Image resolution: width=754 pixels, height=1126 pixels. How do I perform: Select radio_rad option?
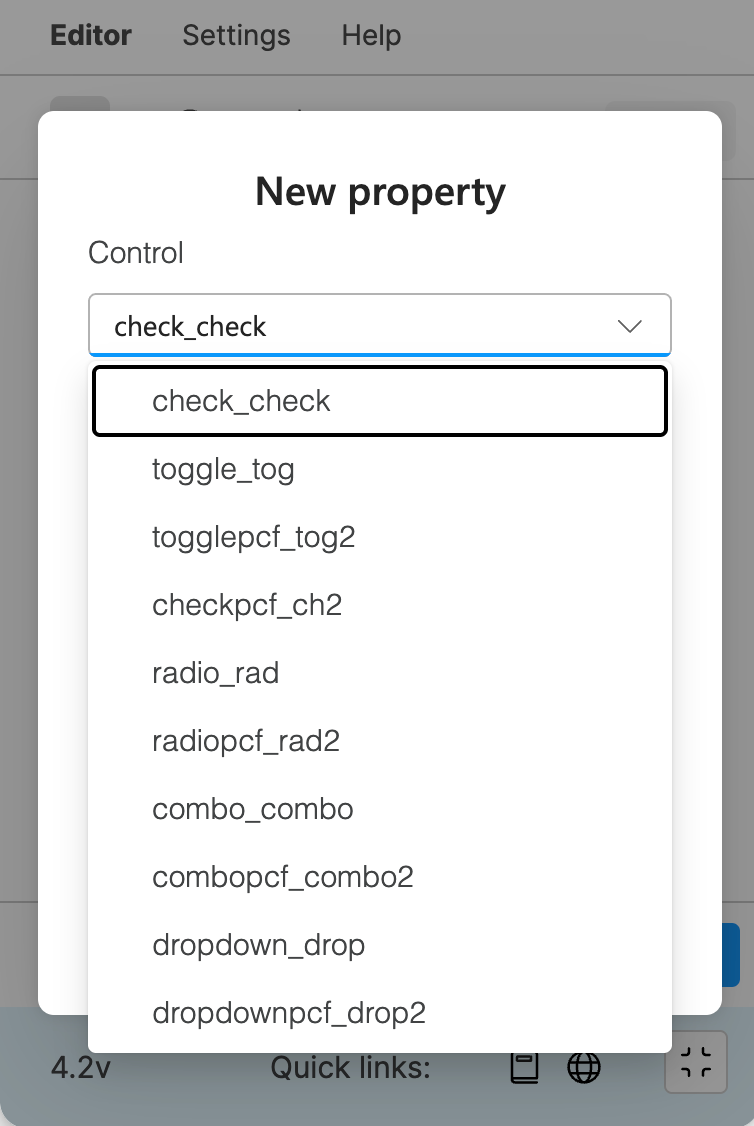pos(380,674)
